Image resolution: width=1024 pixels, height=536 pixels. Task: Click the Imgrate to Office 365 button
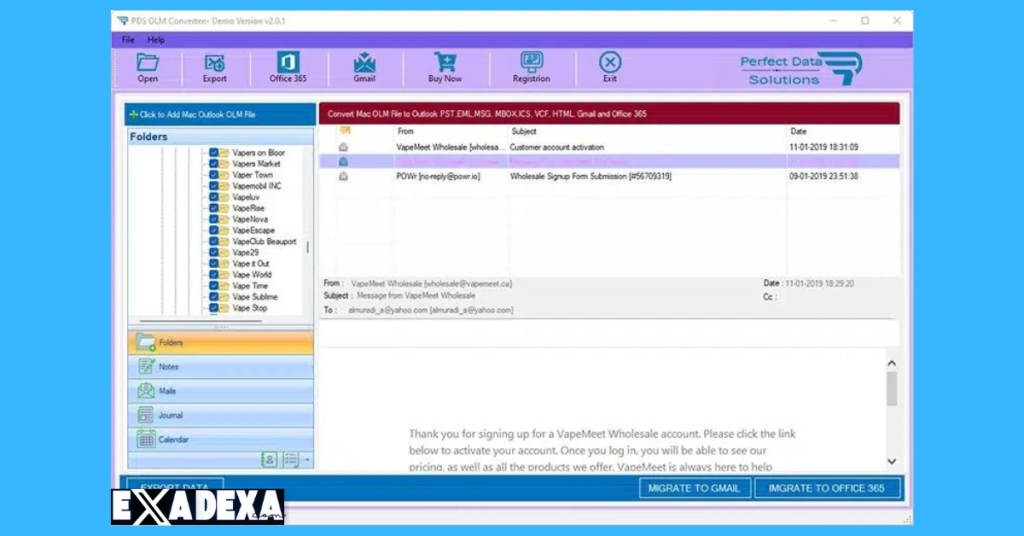[x=827, y=488]
